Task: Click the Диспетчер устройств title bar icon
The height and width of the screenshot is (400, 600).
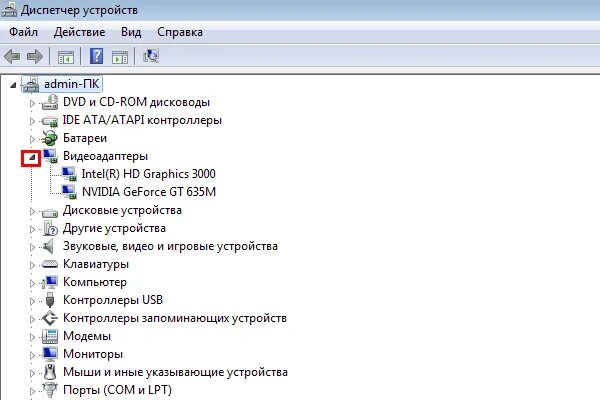Action: (x=9, y=10)
